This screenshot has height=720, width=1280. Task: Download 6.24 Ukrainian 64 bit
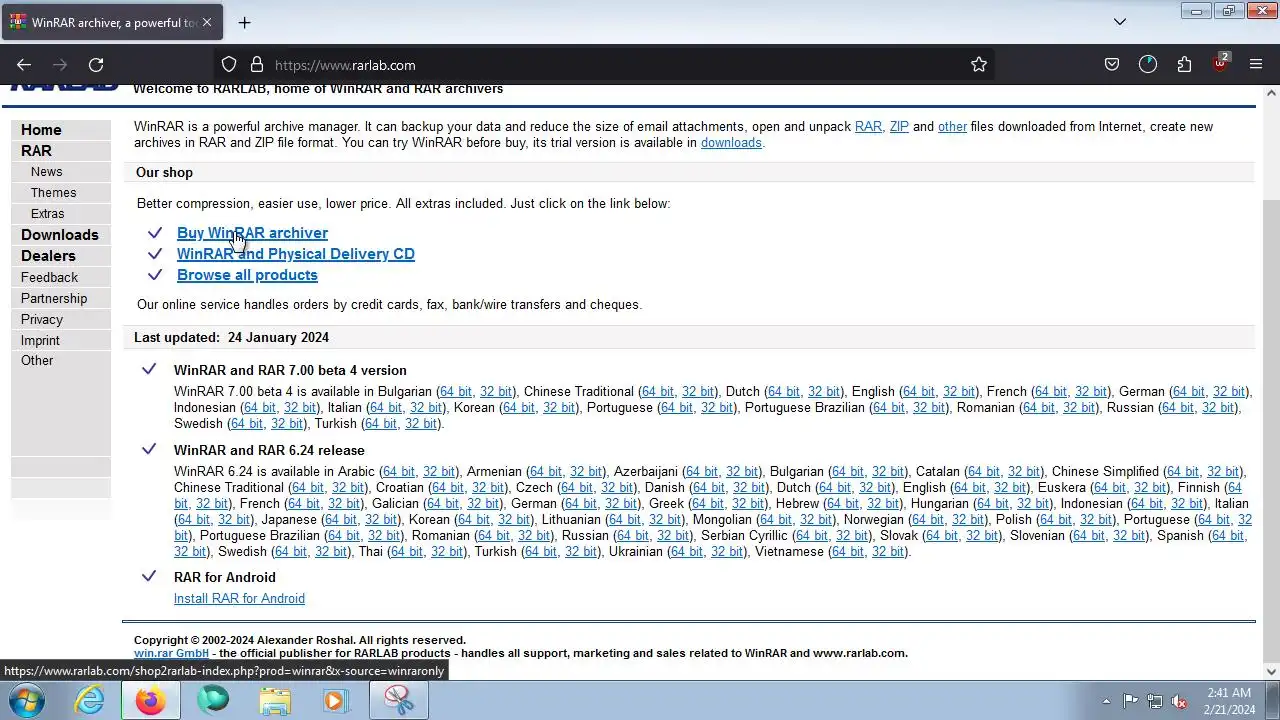pos(687,552)
